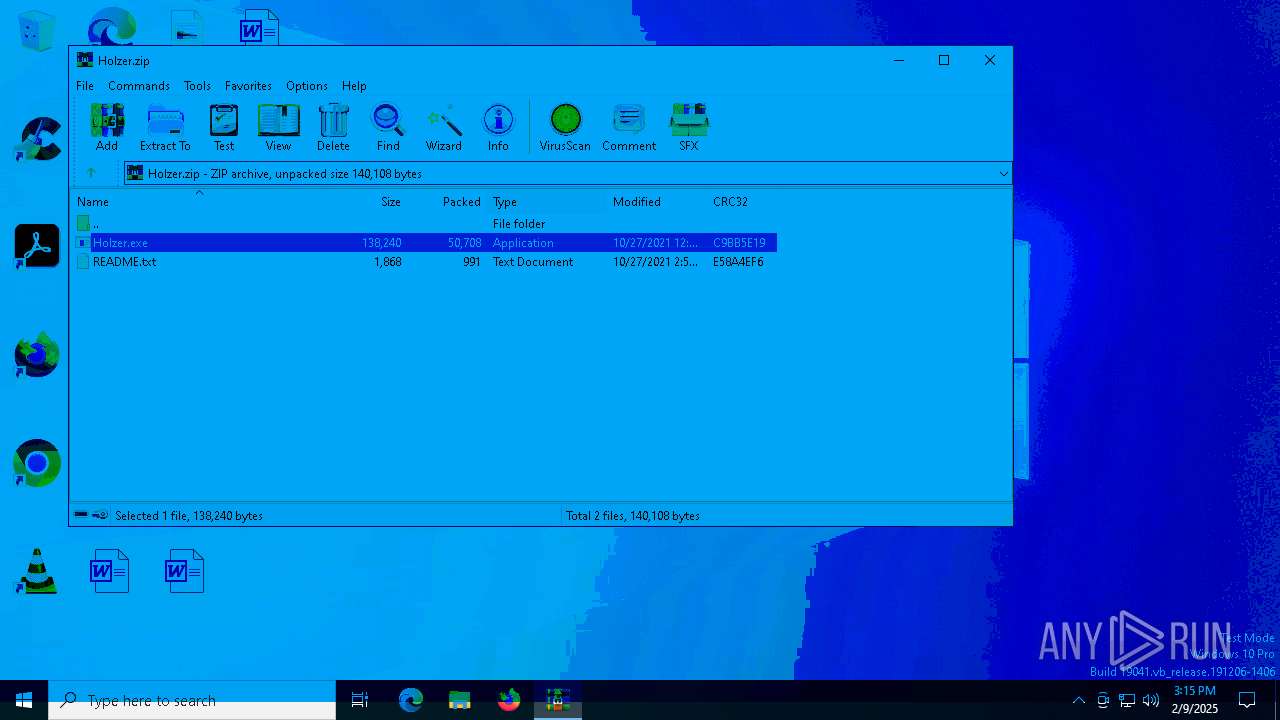Click the README.txt file icon

(83, 262)
